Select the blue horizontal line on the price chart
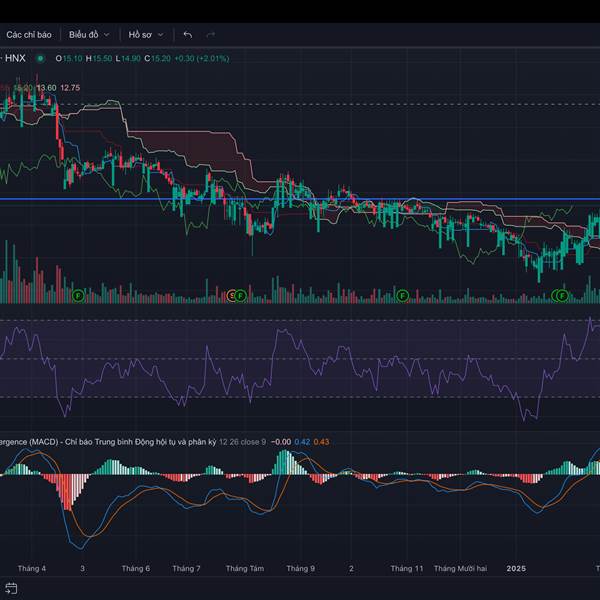Screen dimensions: 600x600 point(300,200)
